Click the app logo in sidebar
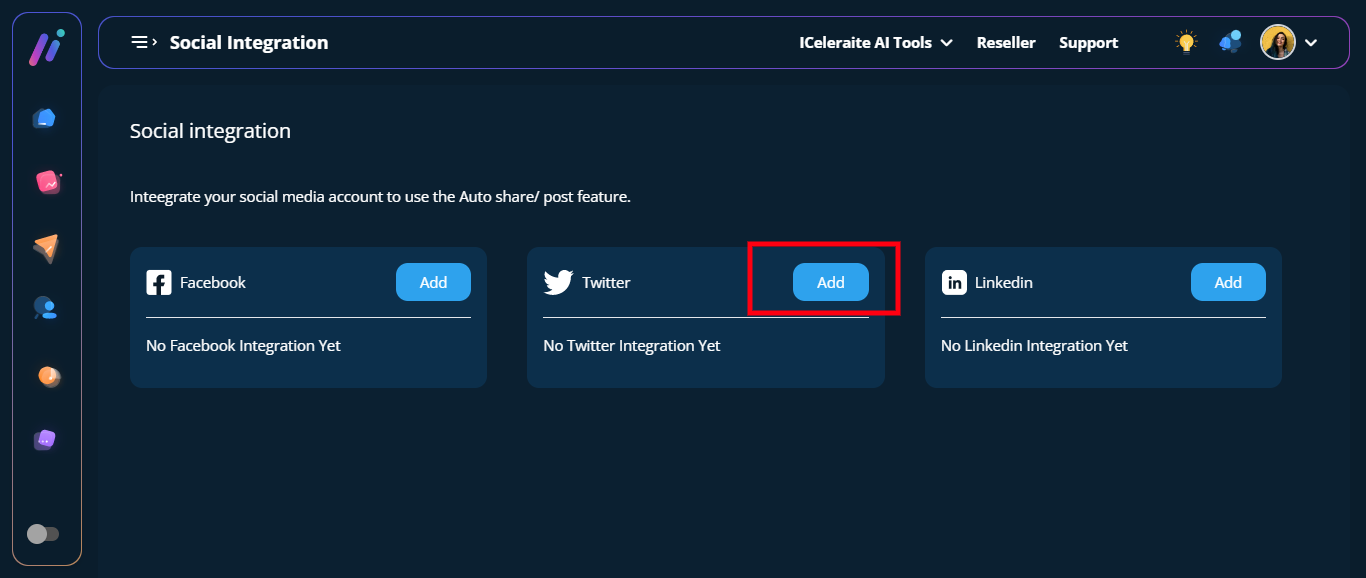This screenshot has width=1366, height=578. click(x=46, y=48)
